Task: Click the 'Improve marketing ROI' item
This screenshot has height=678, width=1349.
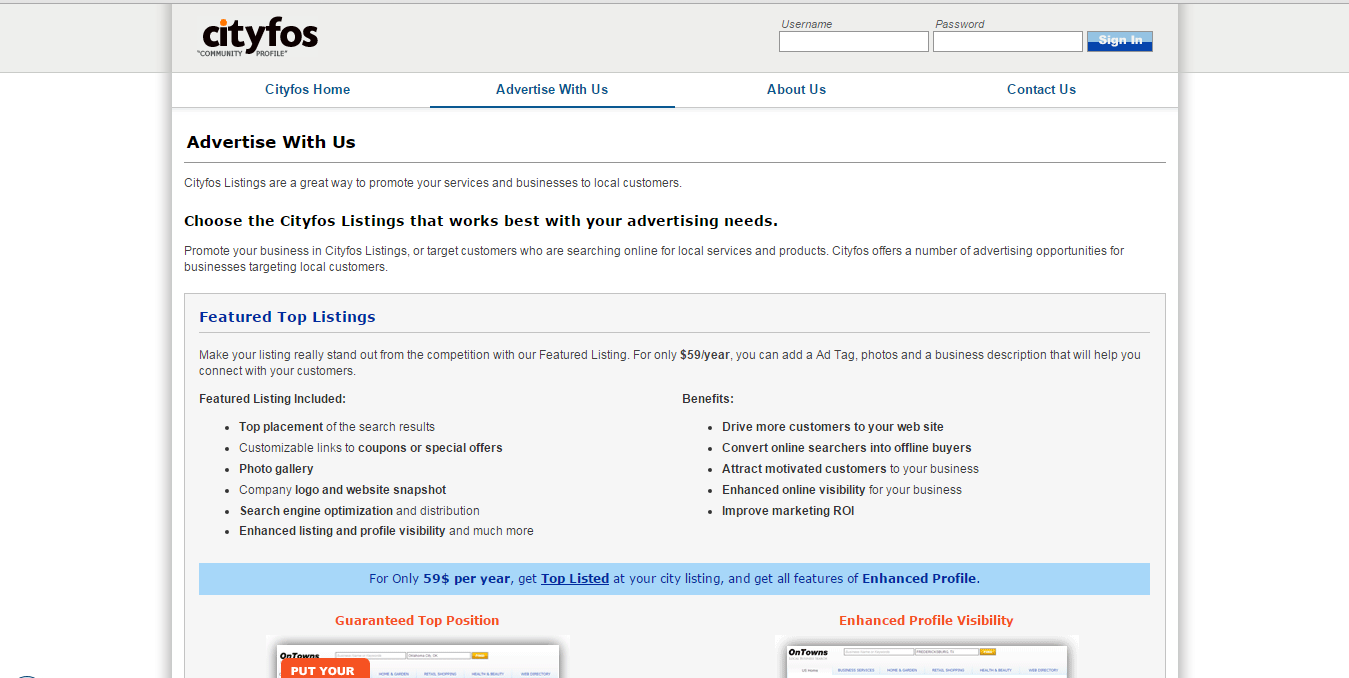Action: point(788,511)
